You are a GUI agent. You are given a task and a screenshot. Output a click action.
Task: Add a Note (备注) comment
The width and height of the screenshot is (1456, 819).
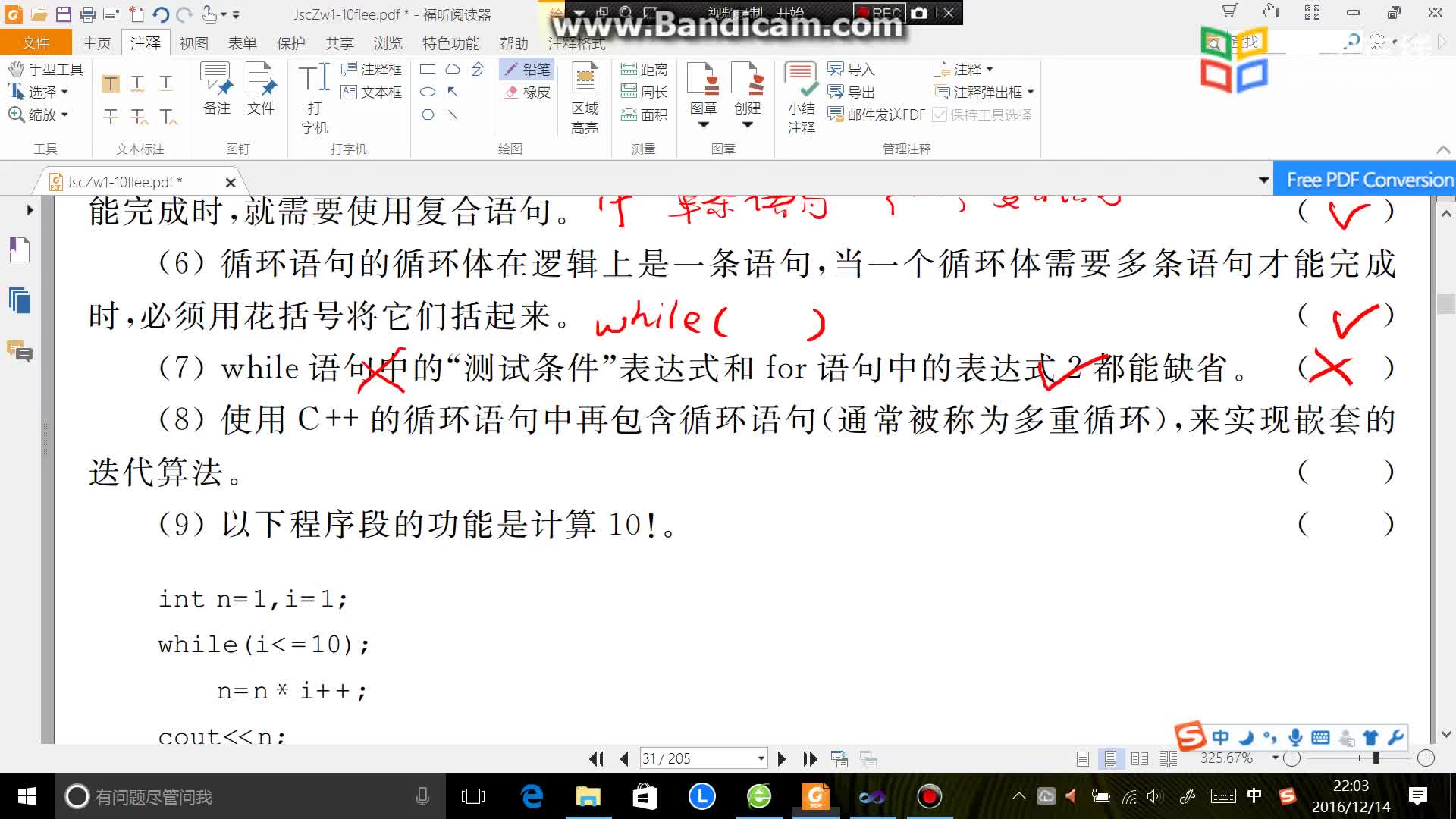[217, 89]
